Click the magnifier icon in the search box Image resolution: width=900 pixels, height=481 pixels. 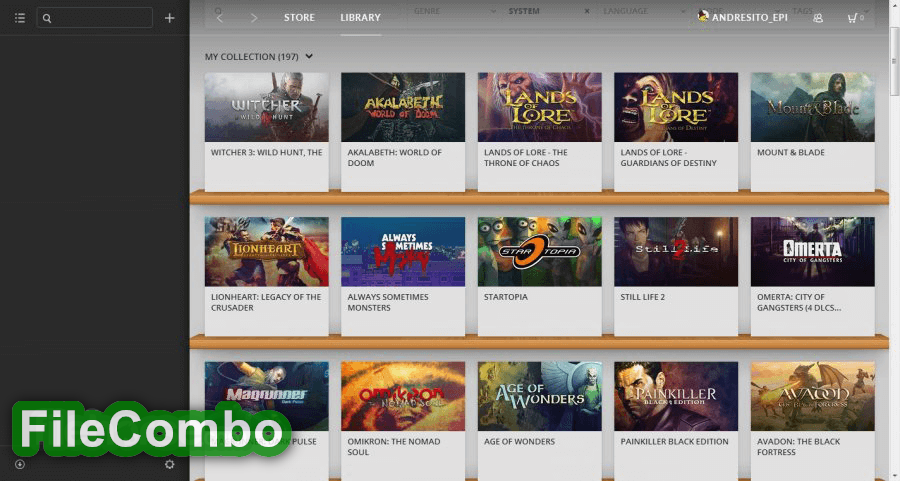point(47,18)
